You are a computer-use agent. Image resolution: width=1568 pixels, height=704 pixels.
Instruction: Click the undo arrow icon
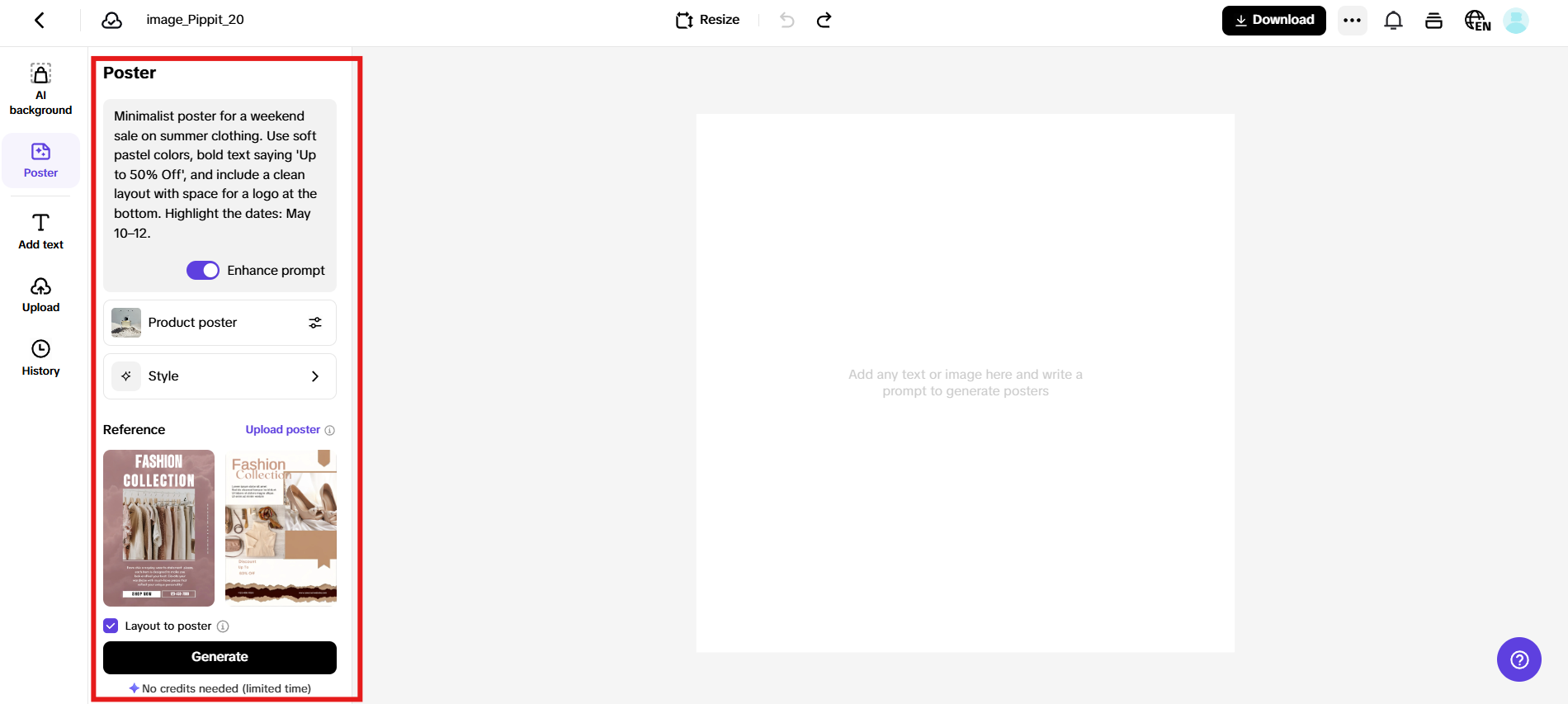click(786, 21)
